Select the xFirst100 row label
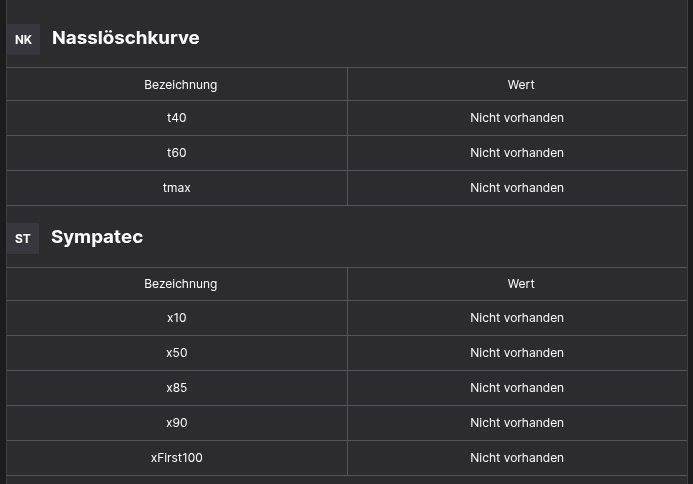 tap(176, 458)
